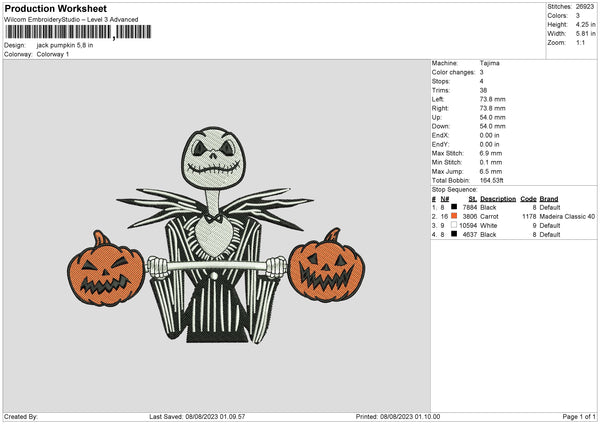
Task: Click the St. column header
Action: pos(473,199)
